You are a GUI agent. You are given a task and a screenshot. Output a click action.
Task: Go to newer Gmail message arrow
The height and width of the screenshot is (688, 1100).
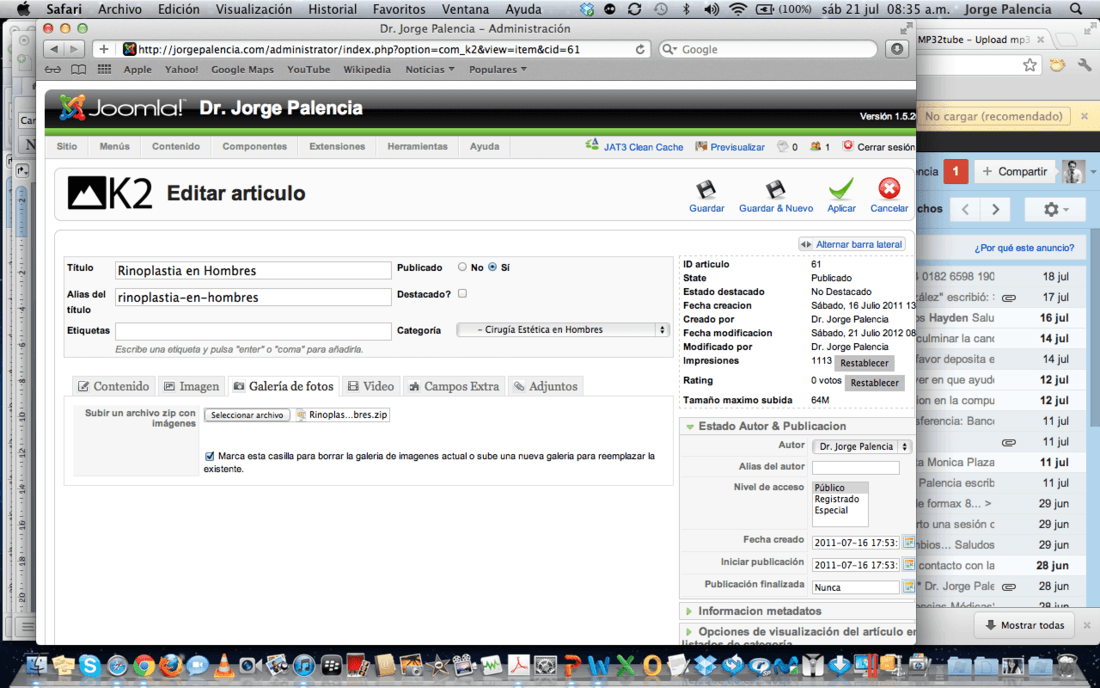pyautogui.click(x=965, y=209)
